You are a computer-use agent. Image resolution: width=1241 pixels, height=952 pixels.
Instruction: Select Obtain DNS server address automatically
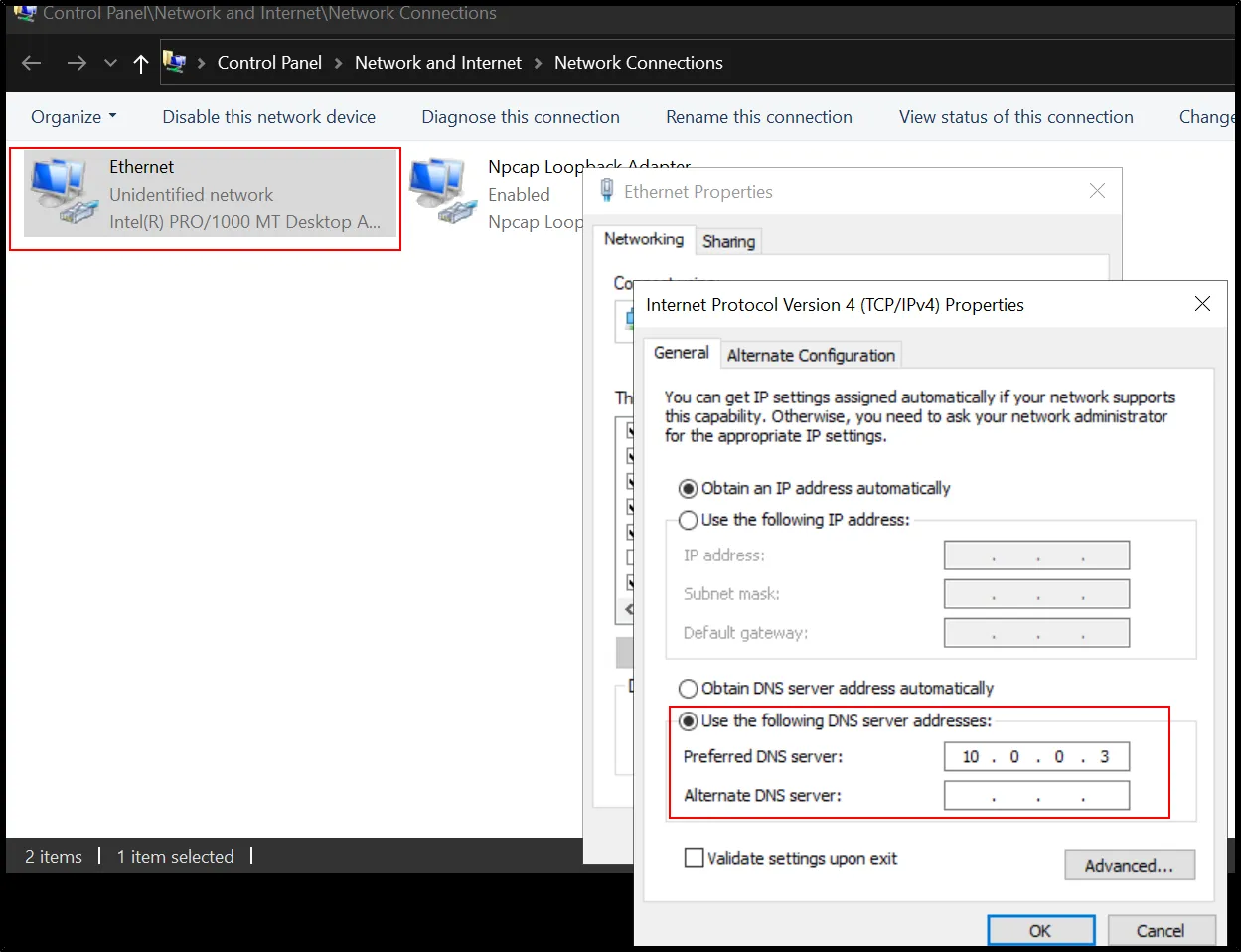click(x=689, y=689)
